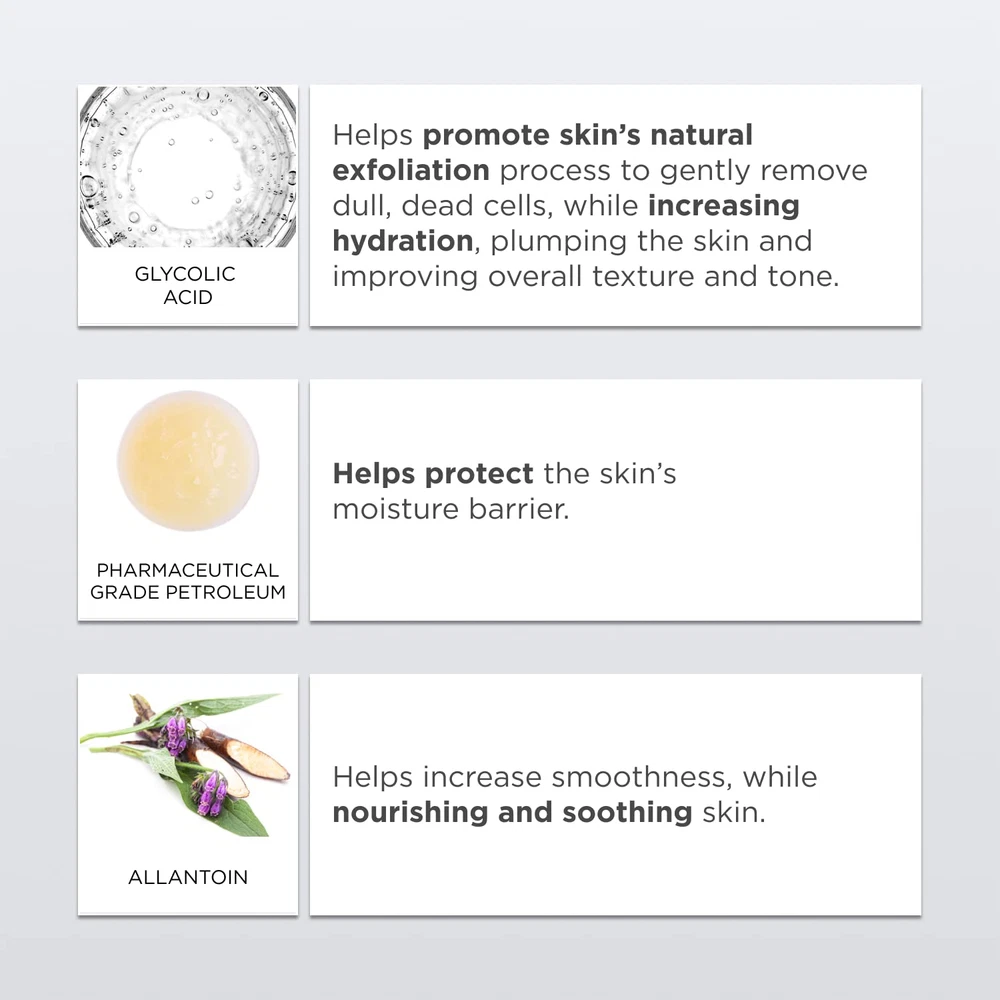Select the bold 'increasing' word

coord(724,206)
